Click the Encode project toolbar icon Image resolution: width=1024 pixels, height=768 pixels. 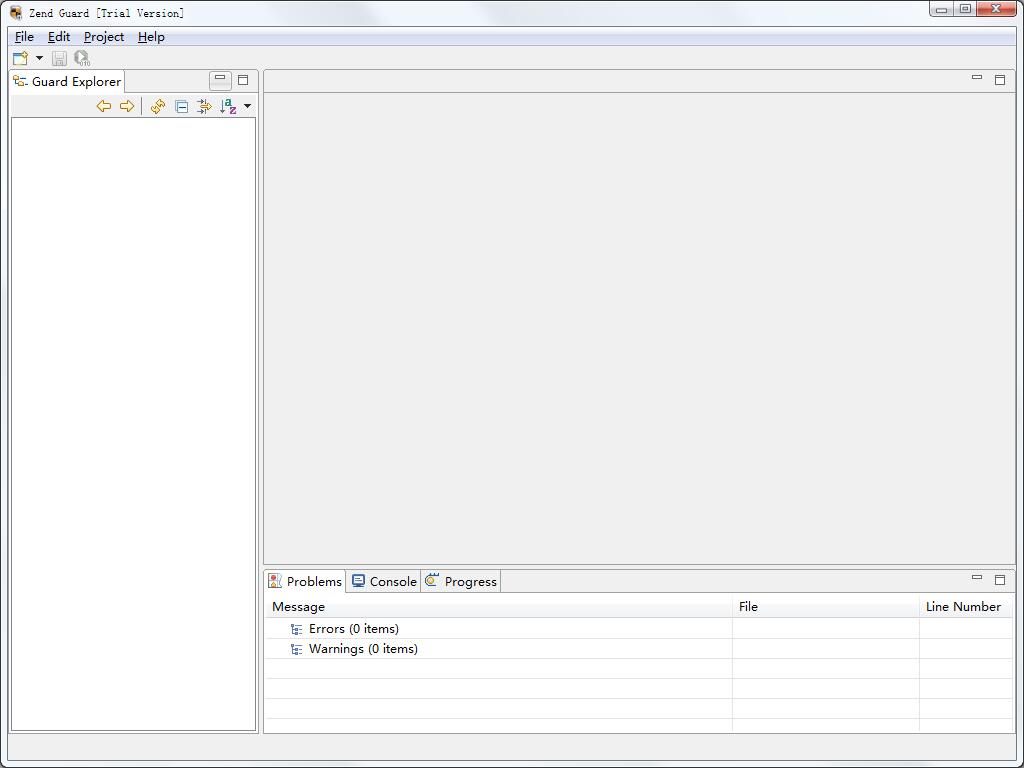[x=82, y=59]
